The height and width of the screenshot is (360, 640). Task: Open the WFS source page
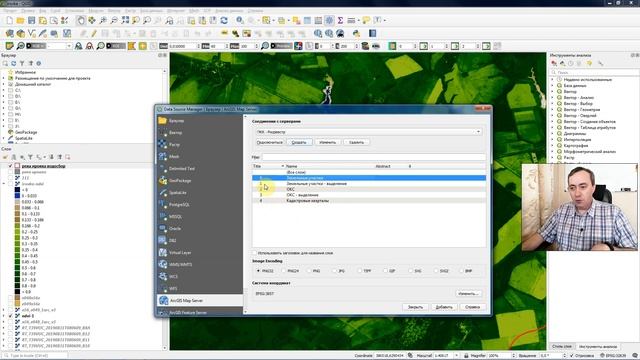200,289
